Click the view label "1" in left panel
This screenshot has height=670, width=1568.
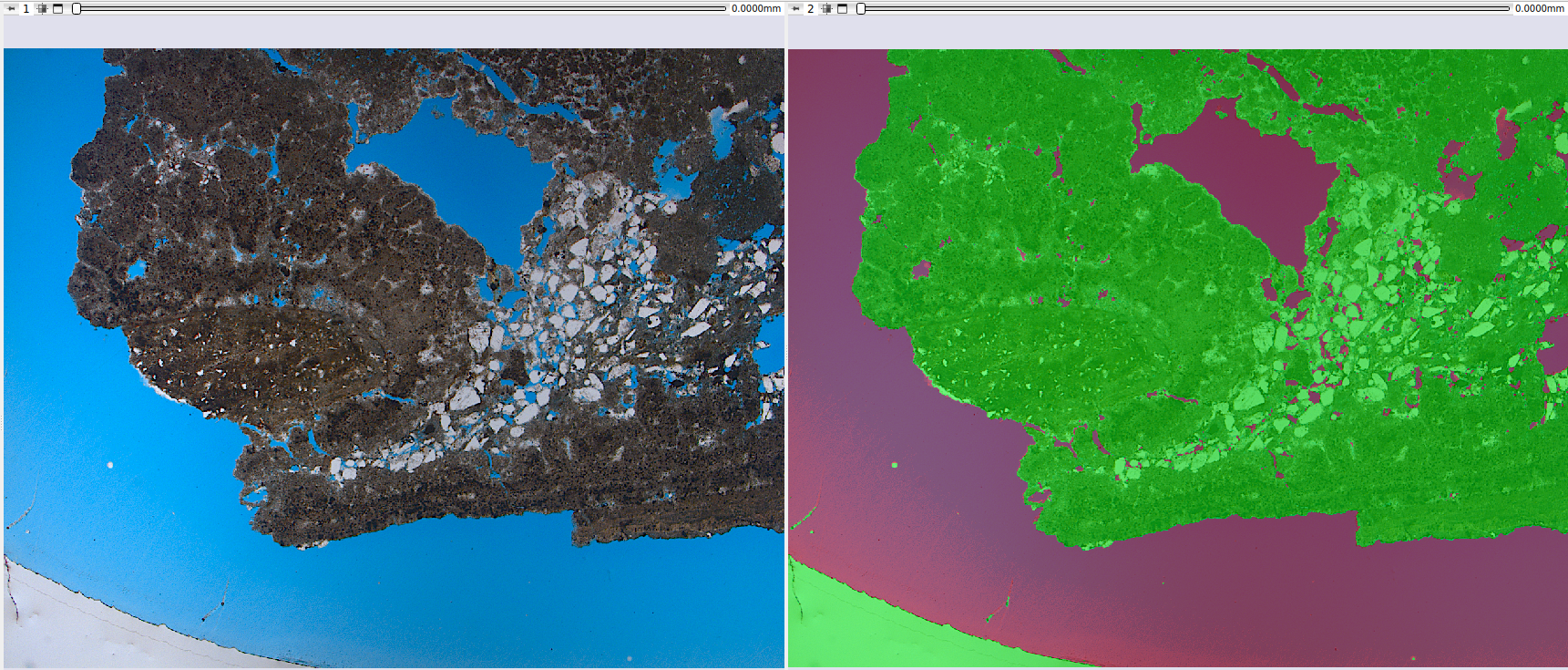point(26,8)
